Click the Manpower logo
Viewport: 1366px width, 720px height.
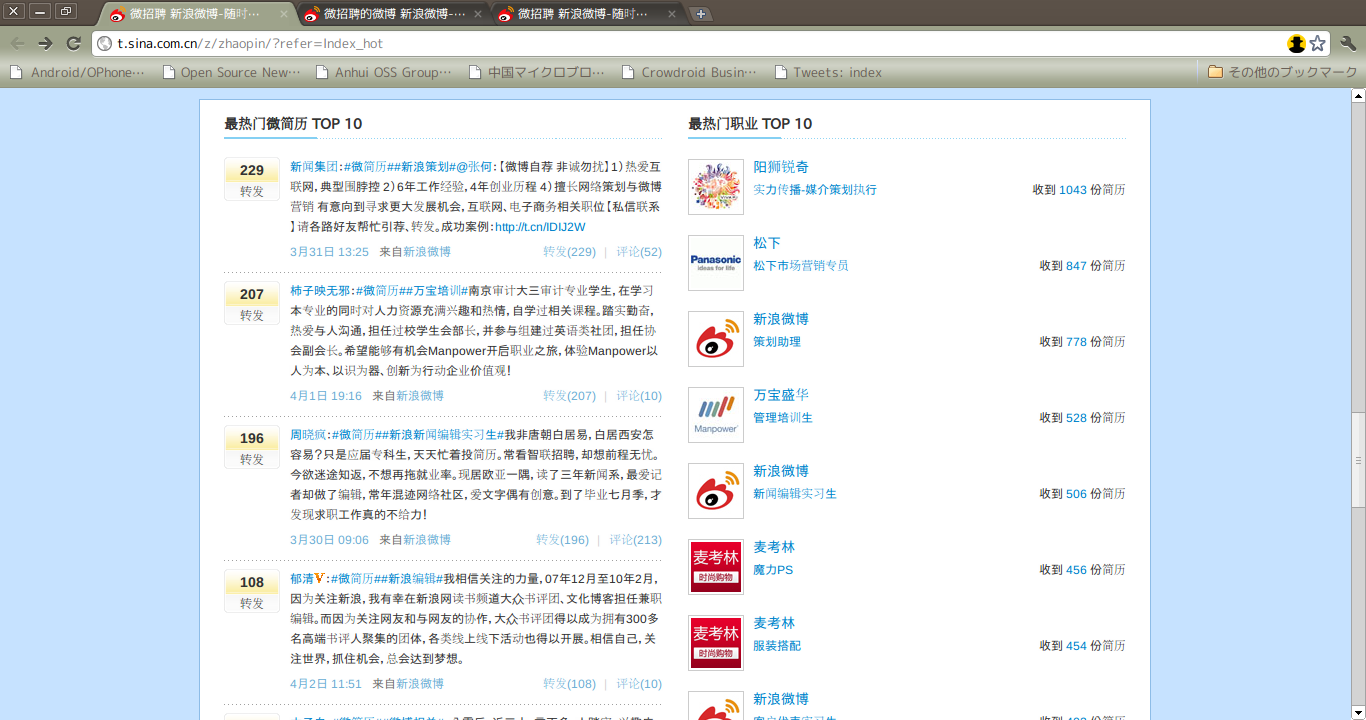[716, 415]
